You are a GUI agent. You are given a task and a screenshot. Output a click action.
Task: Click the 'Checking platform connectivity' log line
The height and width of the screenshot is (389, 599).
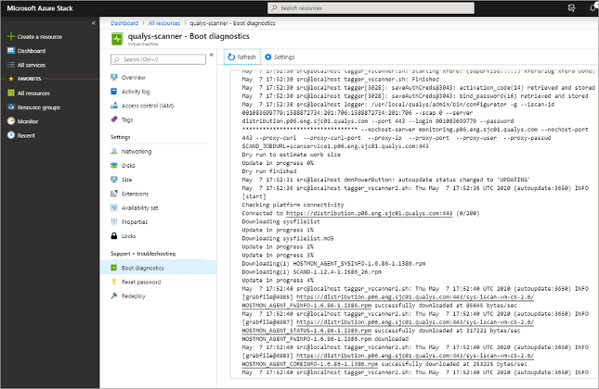point(293,205)
